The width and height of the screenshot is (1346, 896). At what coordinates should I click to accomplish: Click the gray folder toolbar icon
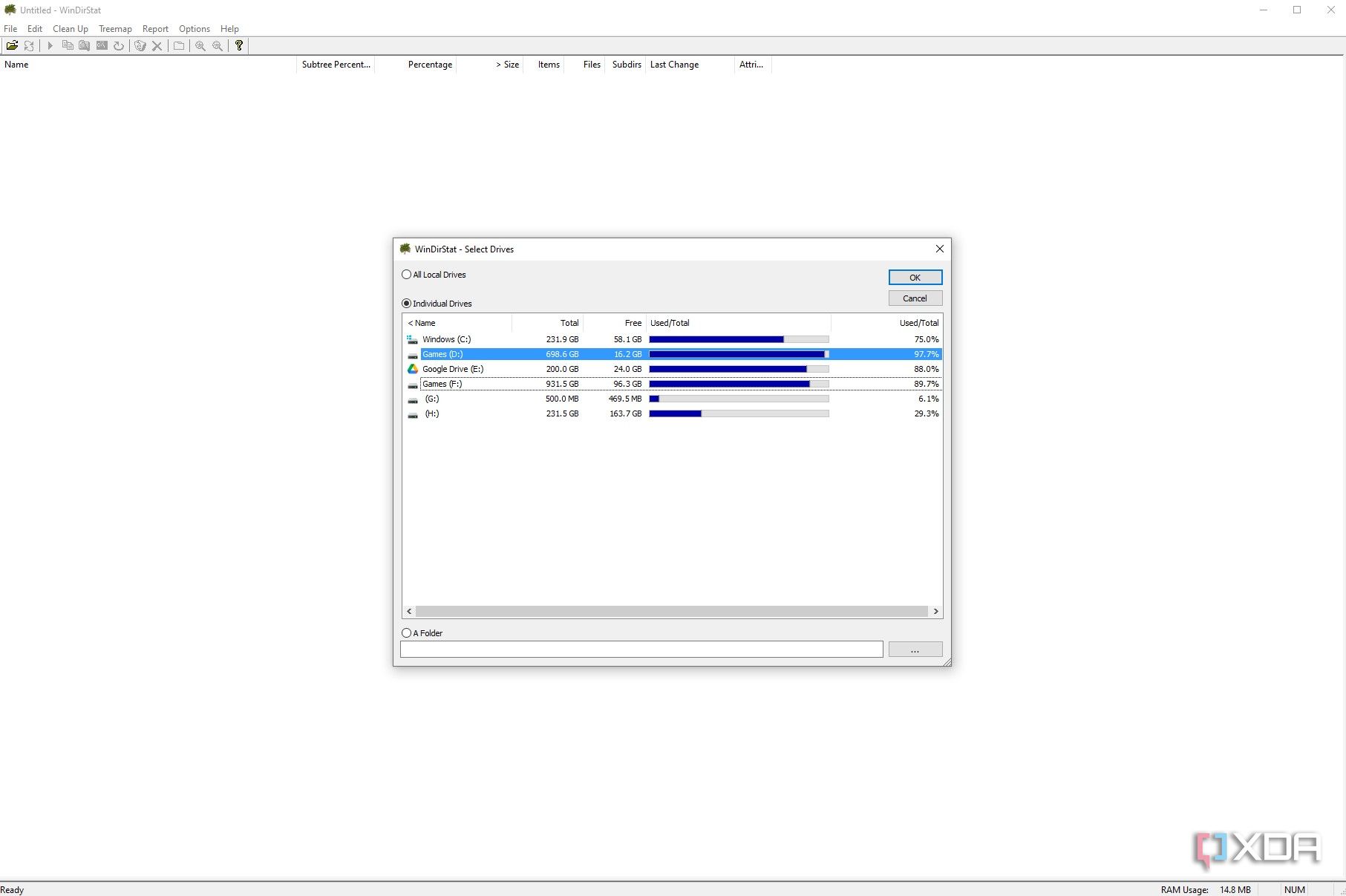point(179,46)
